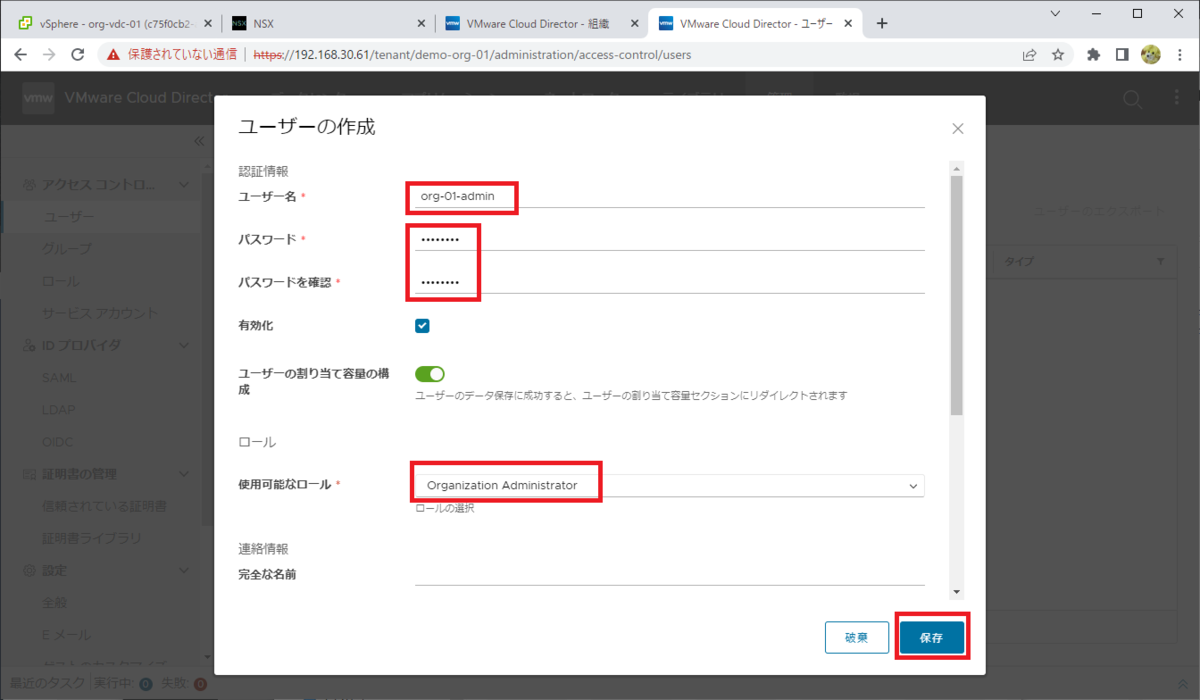Click the ID プロバイダ section icon
Screen dimensions: 1200x700
coord(30,345)
